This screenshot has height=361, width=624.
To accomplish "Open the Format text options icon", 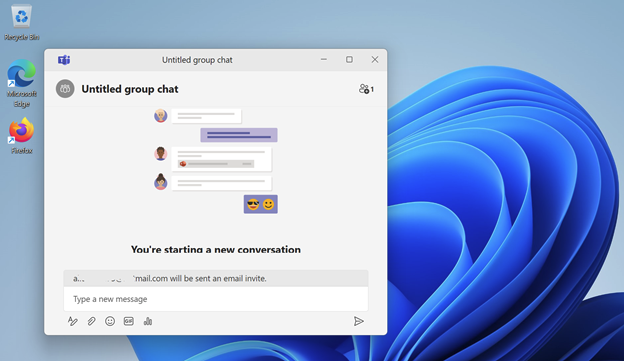I will click(72, 321).
